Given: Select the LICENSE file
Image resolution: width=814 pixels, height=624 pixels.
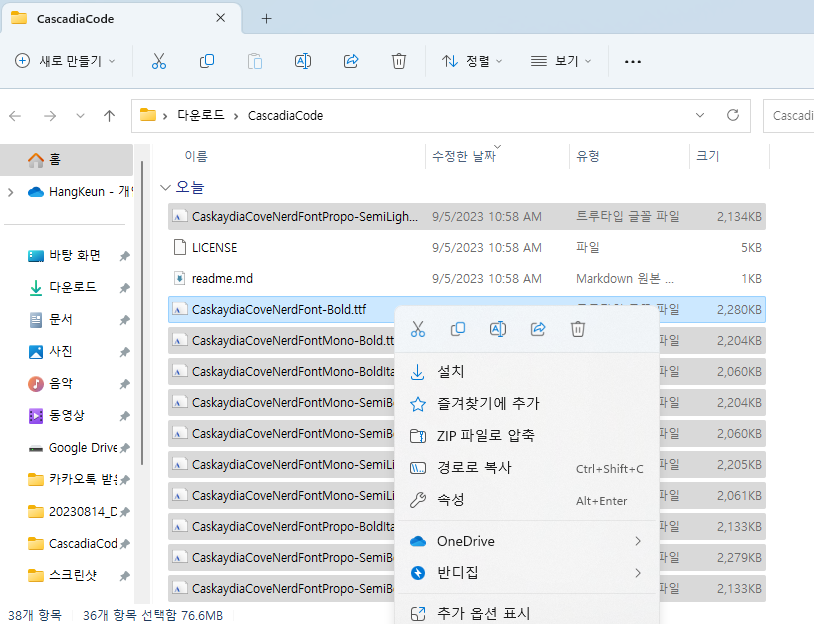Looking at the screenshot, I should (467, 248).
